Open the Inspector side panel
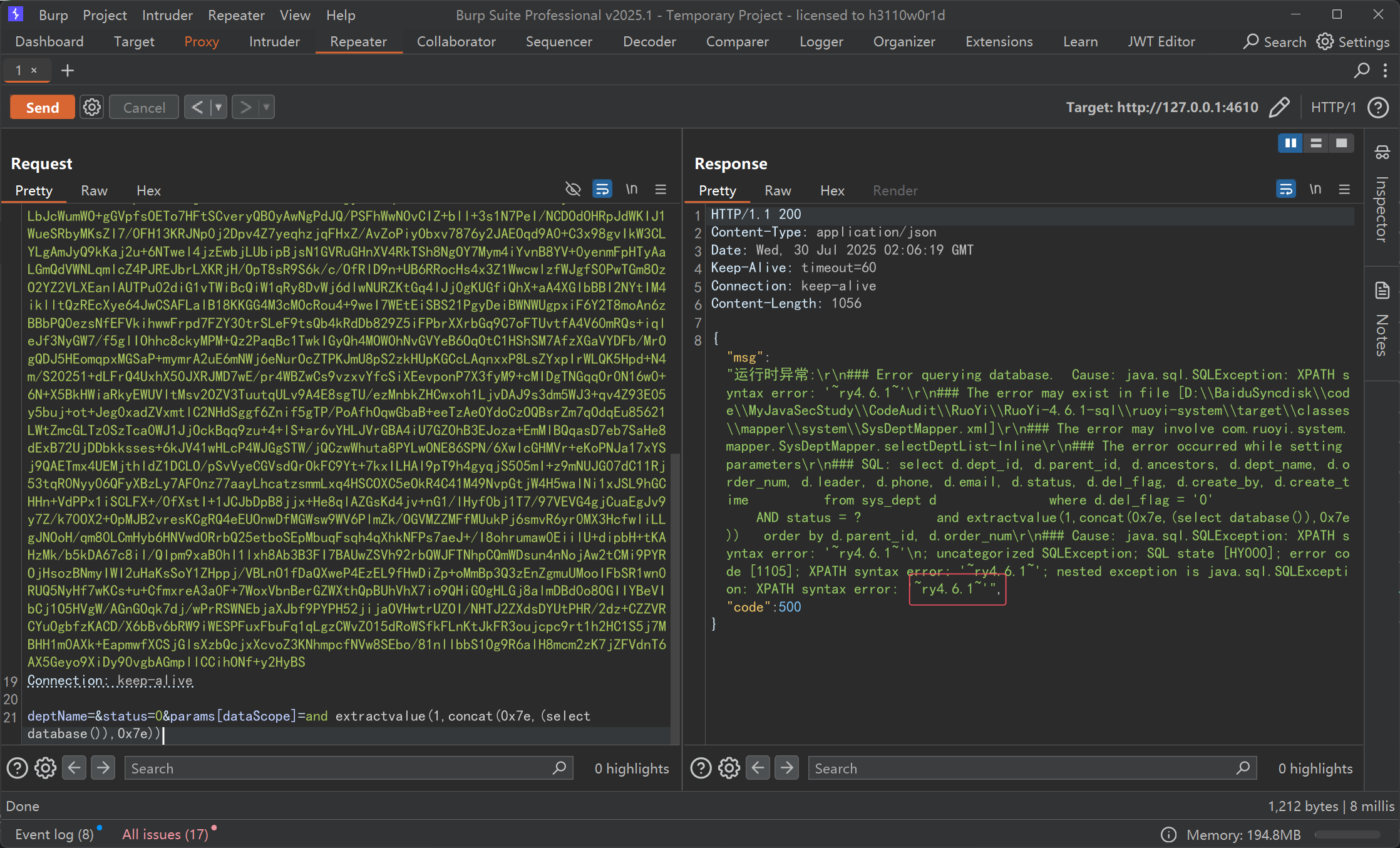 click(x=1382, y=194)
